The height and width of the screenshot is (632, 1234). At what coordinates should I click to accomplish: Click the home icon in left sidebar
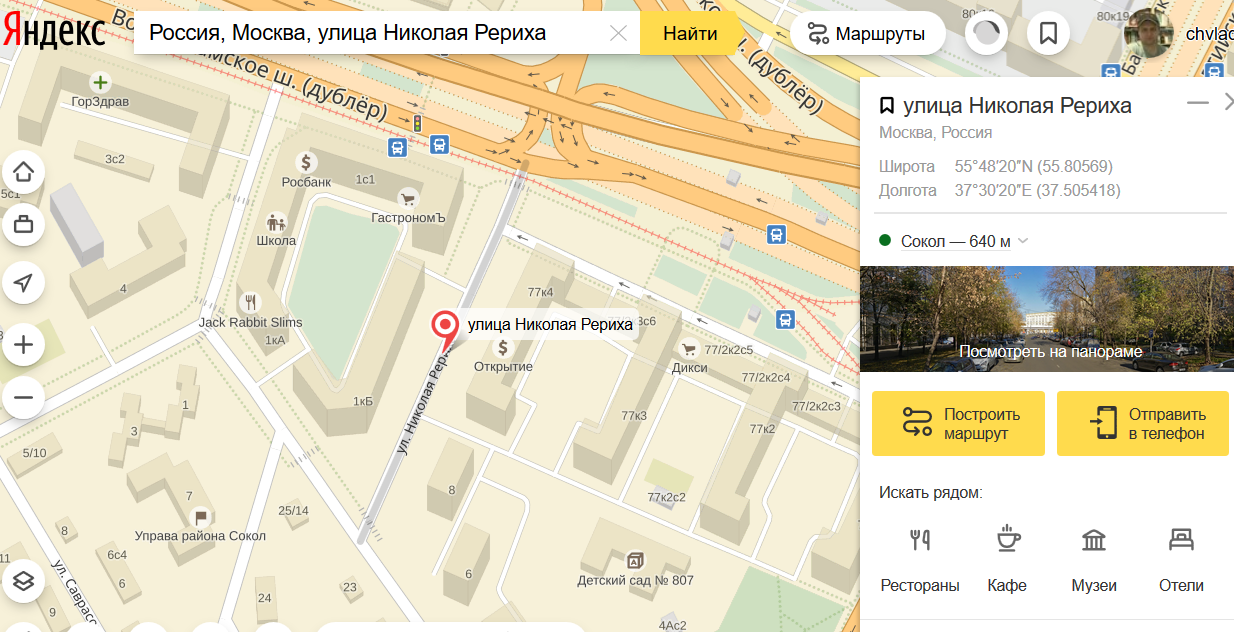coord(24,171)
